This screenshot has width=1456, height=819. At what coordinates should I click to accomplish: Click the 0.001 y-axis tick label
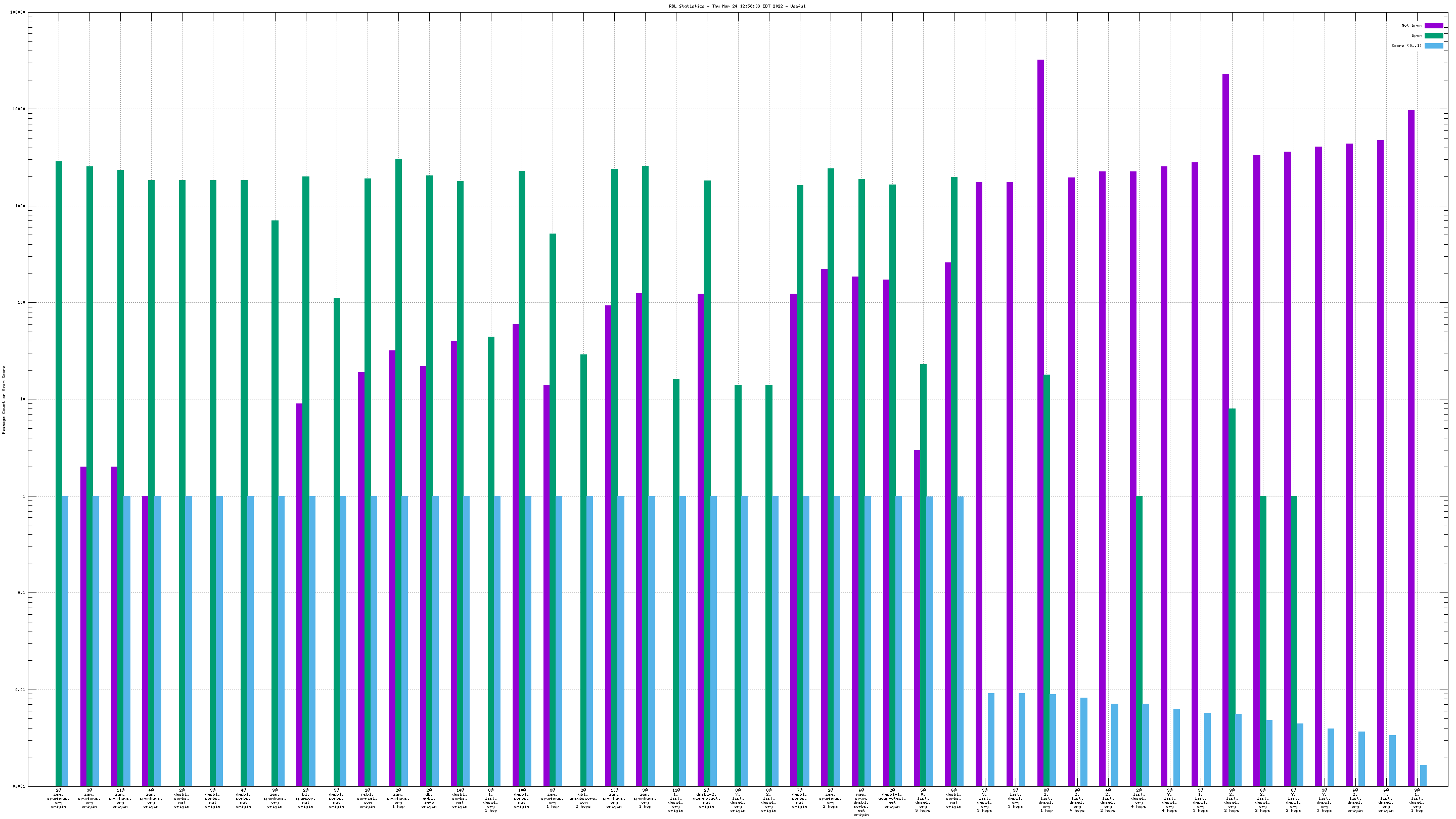pos(19,786)
